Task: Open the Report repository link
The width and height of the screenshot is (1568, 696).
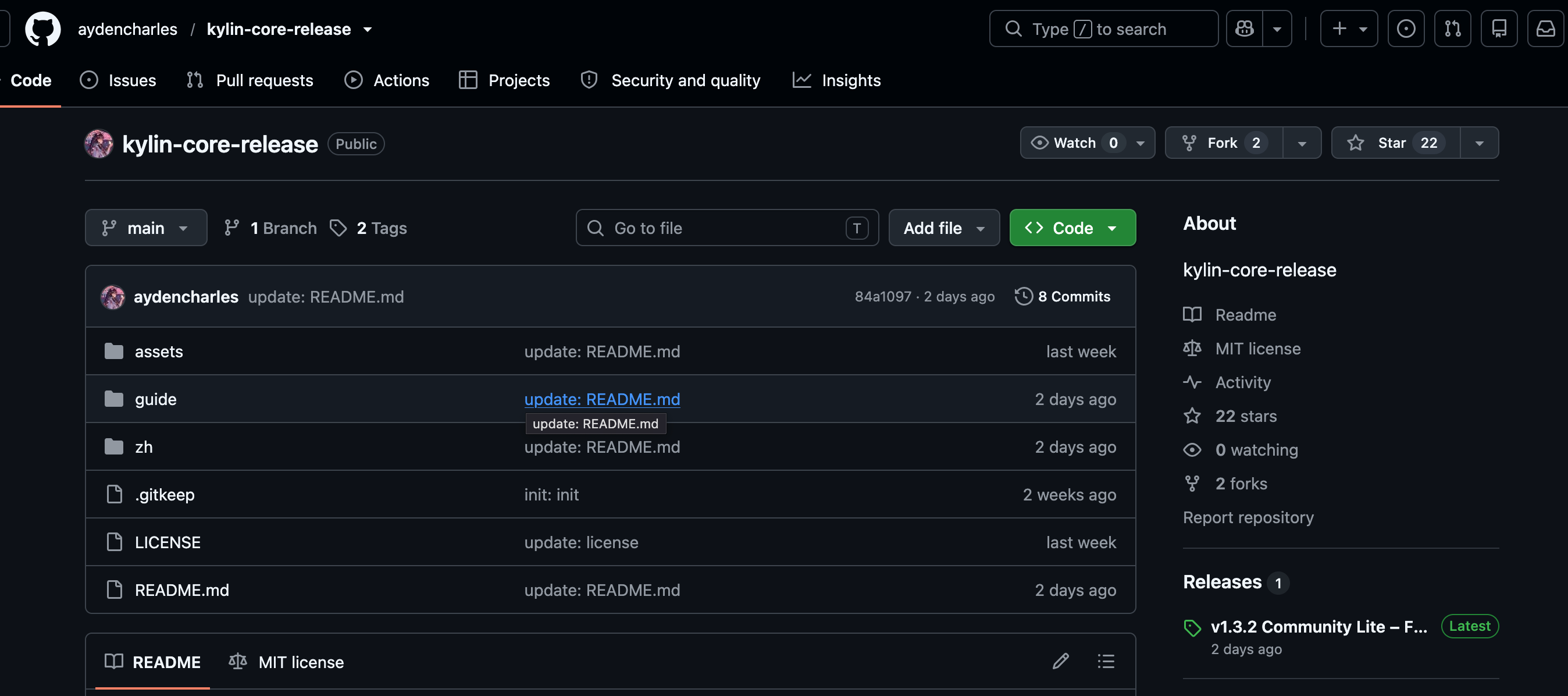Action: 1248,517
